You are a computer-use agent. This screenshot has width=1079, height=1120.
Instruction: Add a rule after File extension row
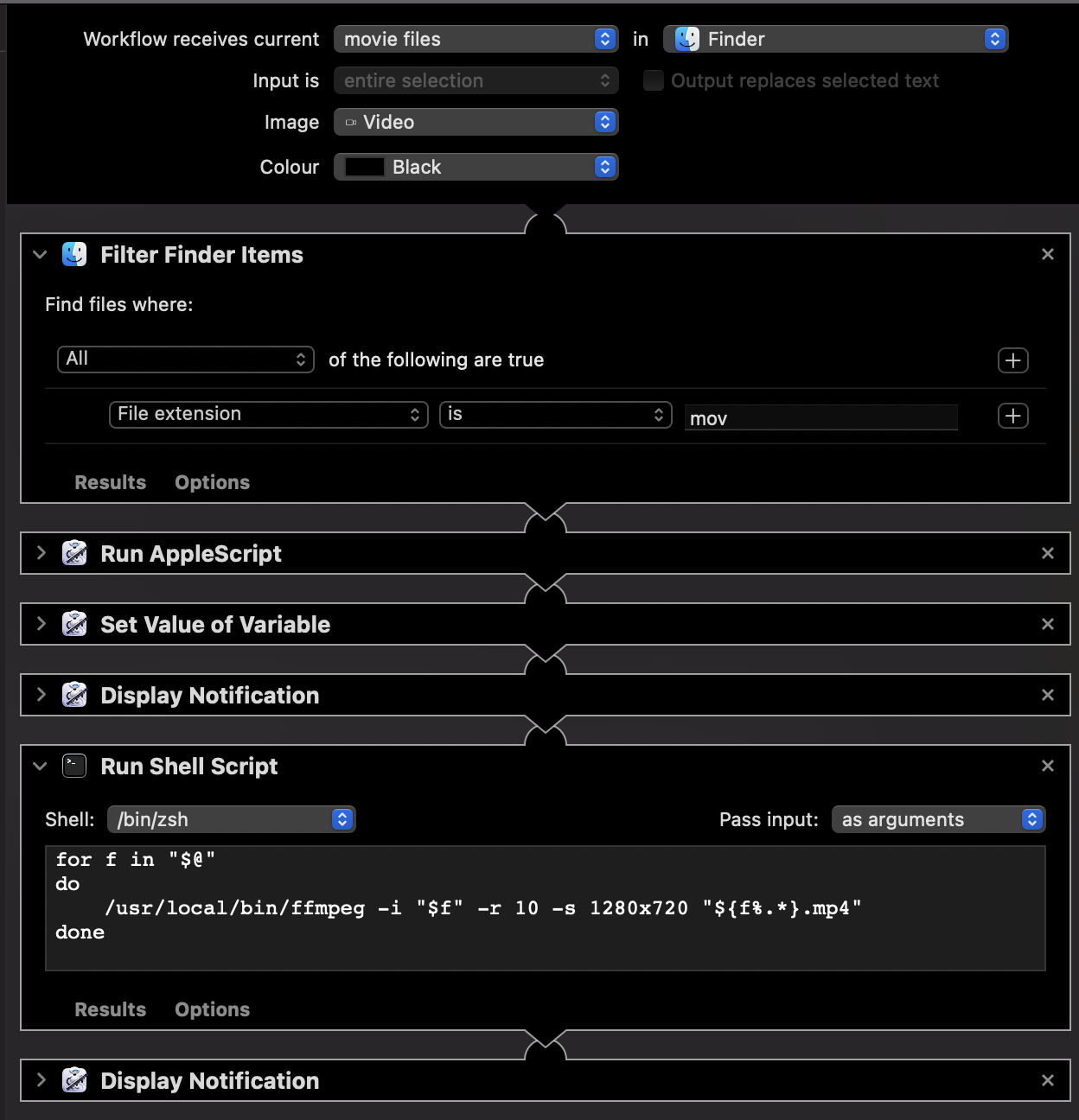click(1013, 416)
